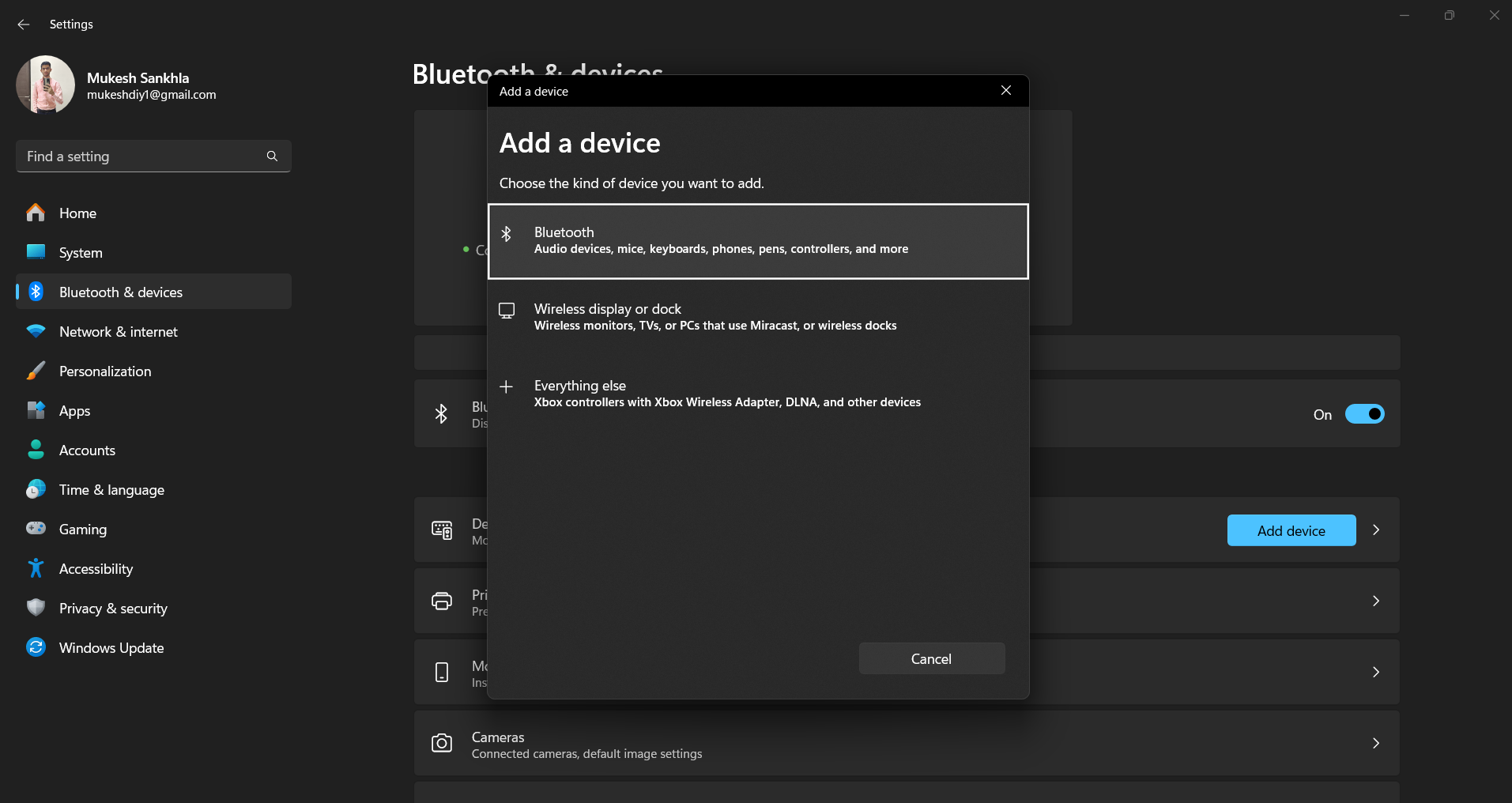Image resolution: width=1512 pixels, height=803 pixels.
Task: Expand Devices row chevron beside Add device
Action: pyautogui.click(x=1376, y=530)
